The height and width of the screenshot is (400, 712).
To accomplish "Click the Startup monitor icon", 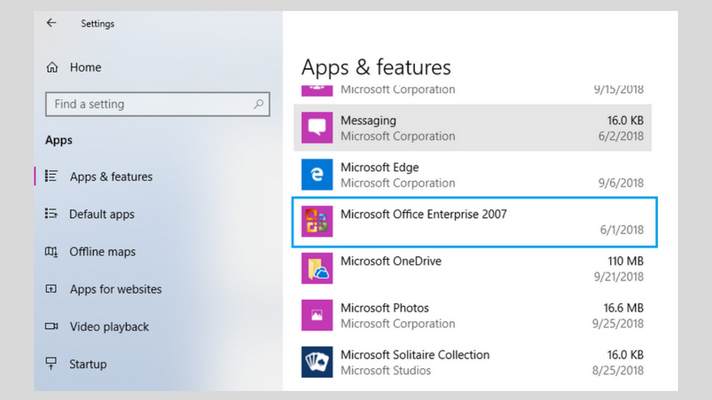I will 51,363.
